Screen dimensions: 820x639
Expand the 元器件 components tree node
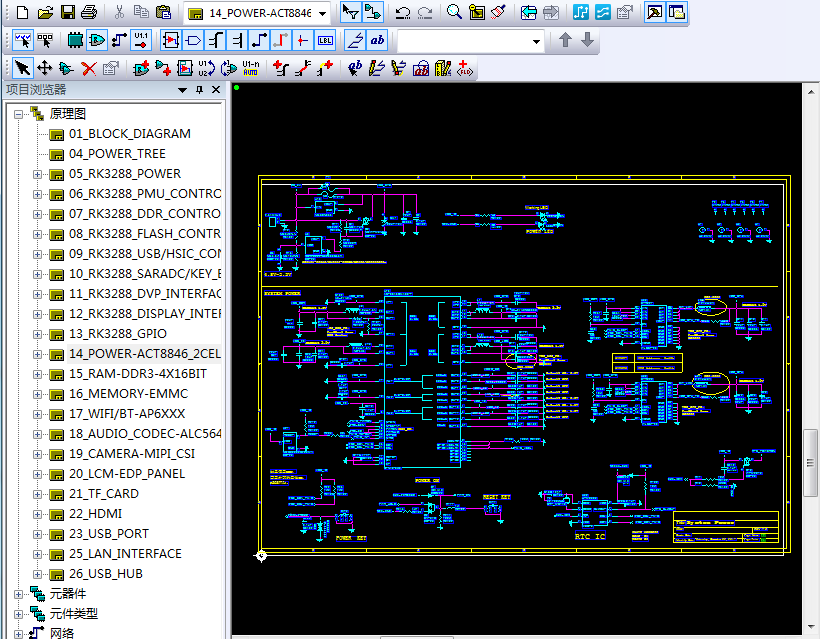tap(18, 595)
